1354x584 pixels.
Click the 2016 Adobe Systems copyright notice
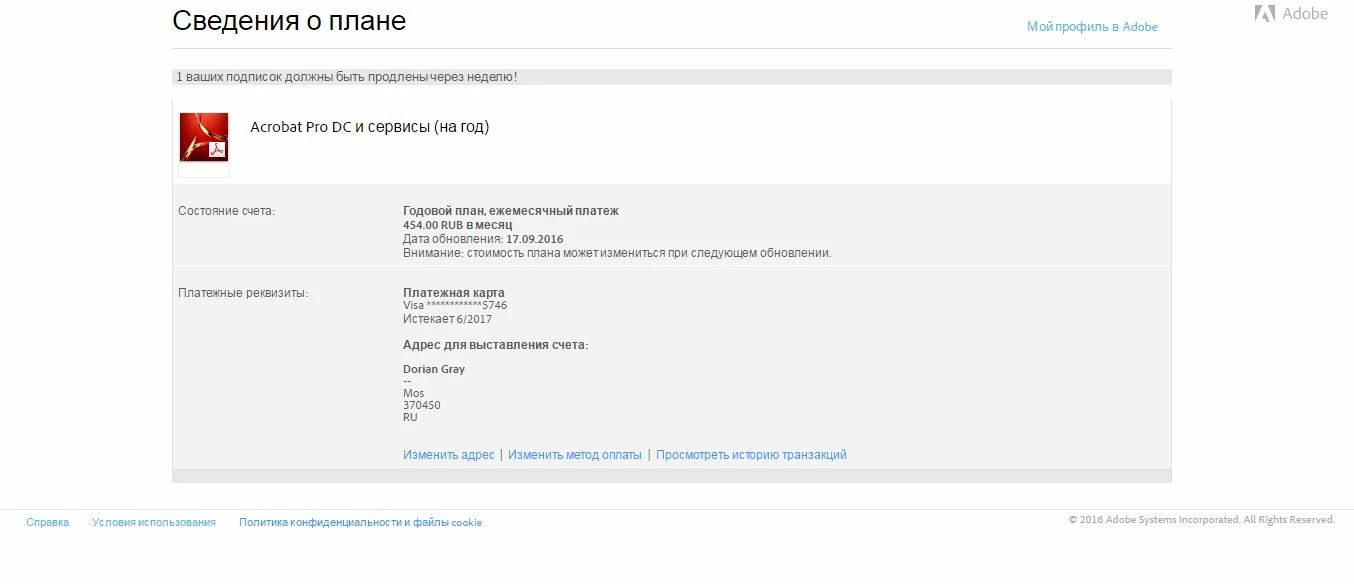click(x=1202, y=520)
